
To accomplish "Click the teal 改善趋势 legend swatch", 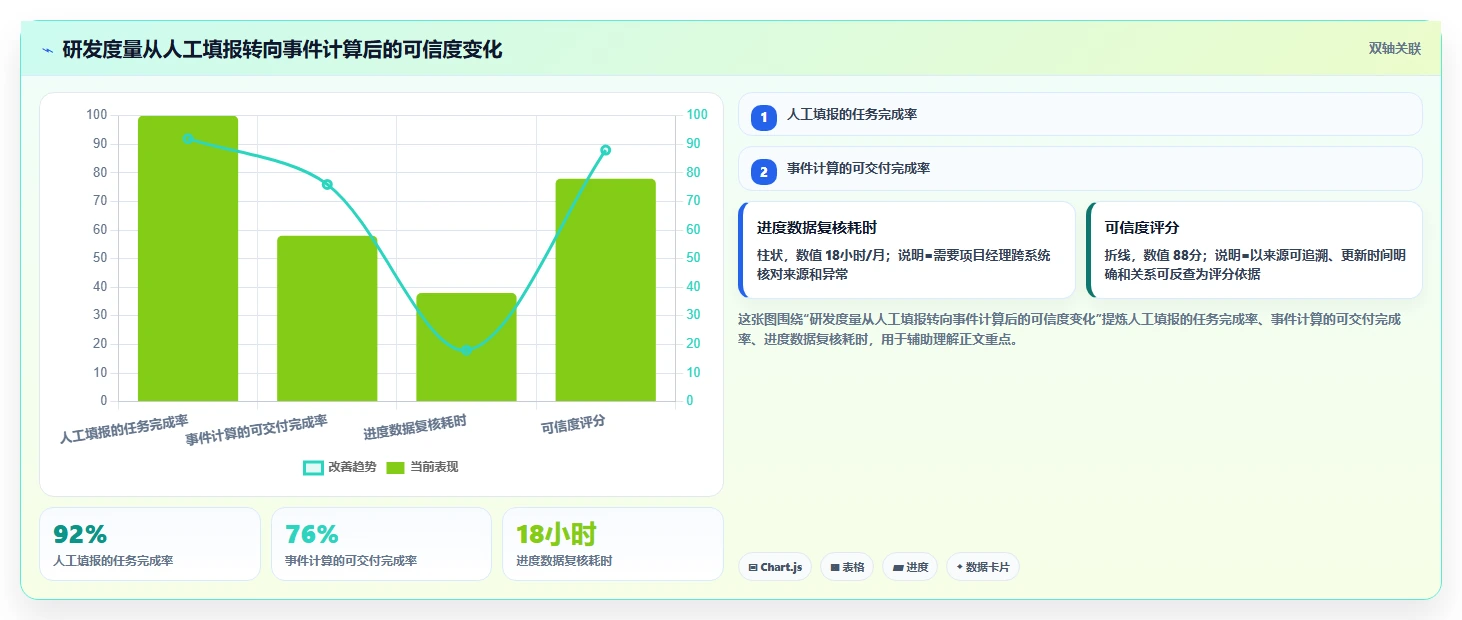I will pos(313,467).
